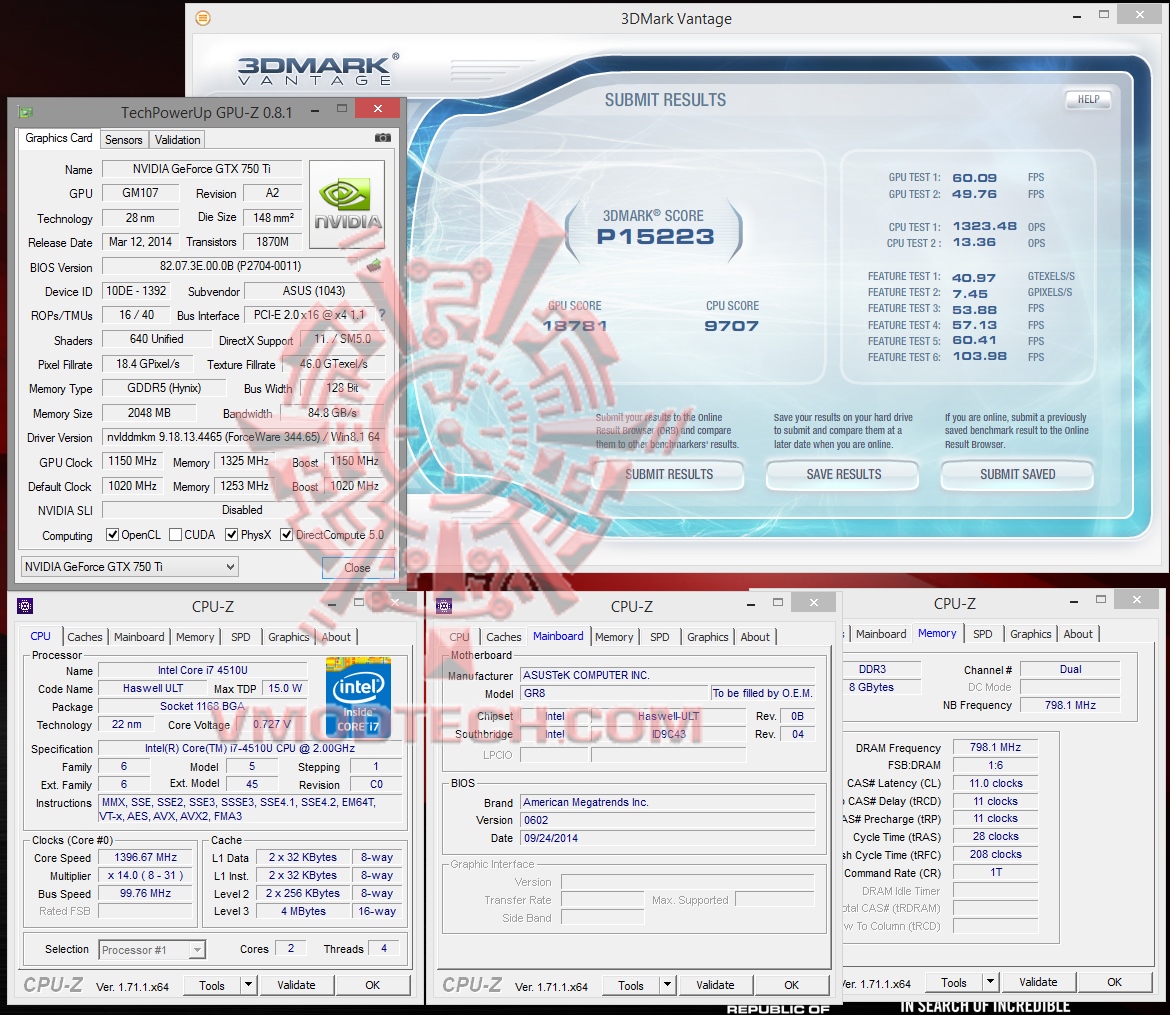Open Caches tab in left CPU-Z window

pos(84,637)
